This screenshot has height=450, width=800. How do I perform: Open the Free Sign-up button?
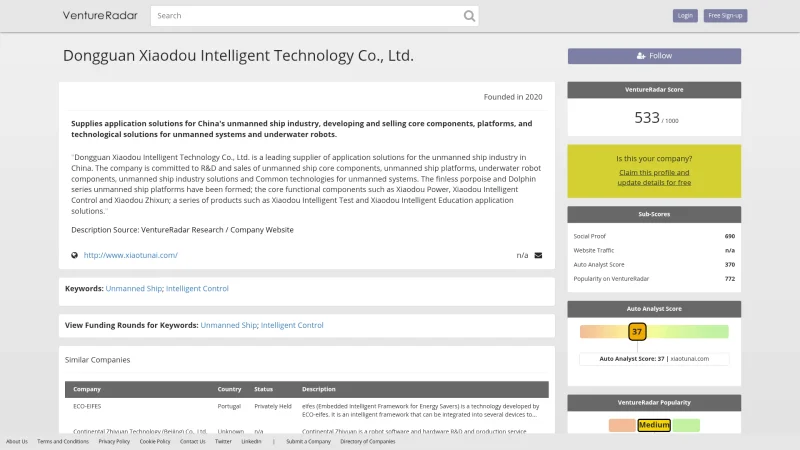coord(725,16)
